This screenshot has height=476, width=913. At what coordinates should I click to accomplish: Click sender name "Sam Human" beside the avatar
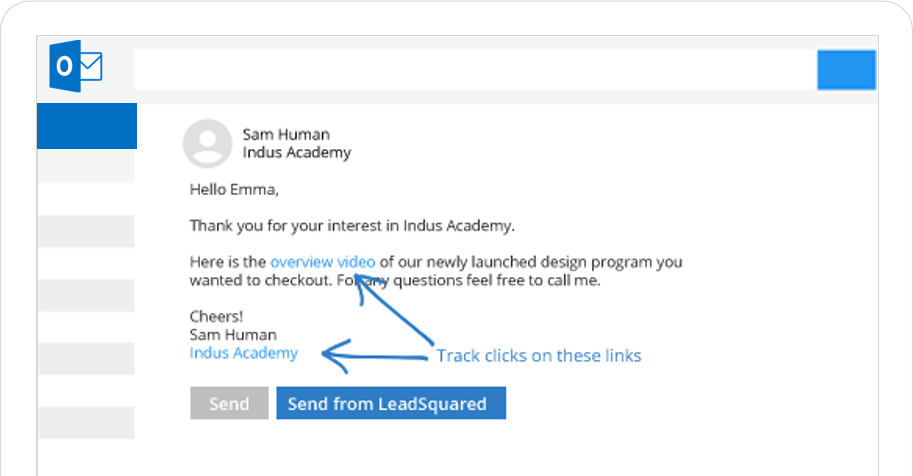(286, 135)
